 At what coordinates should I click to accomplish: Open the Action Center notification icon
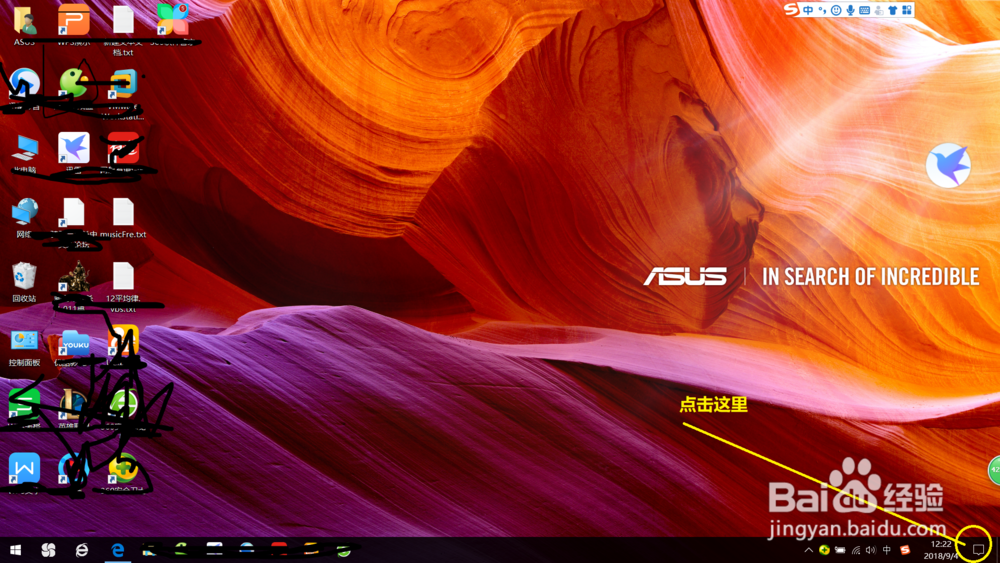978,550
